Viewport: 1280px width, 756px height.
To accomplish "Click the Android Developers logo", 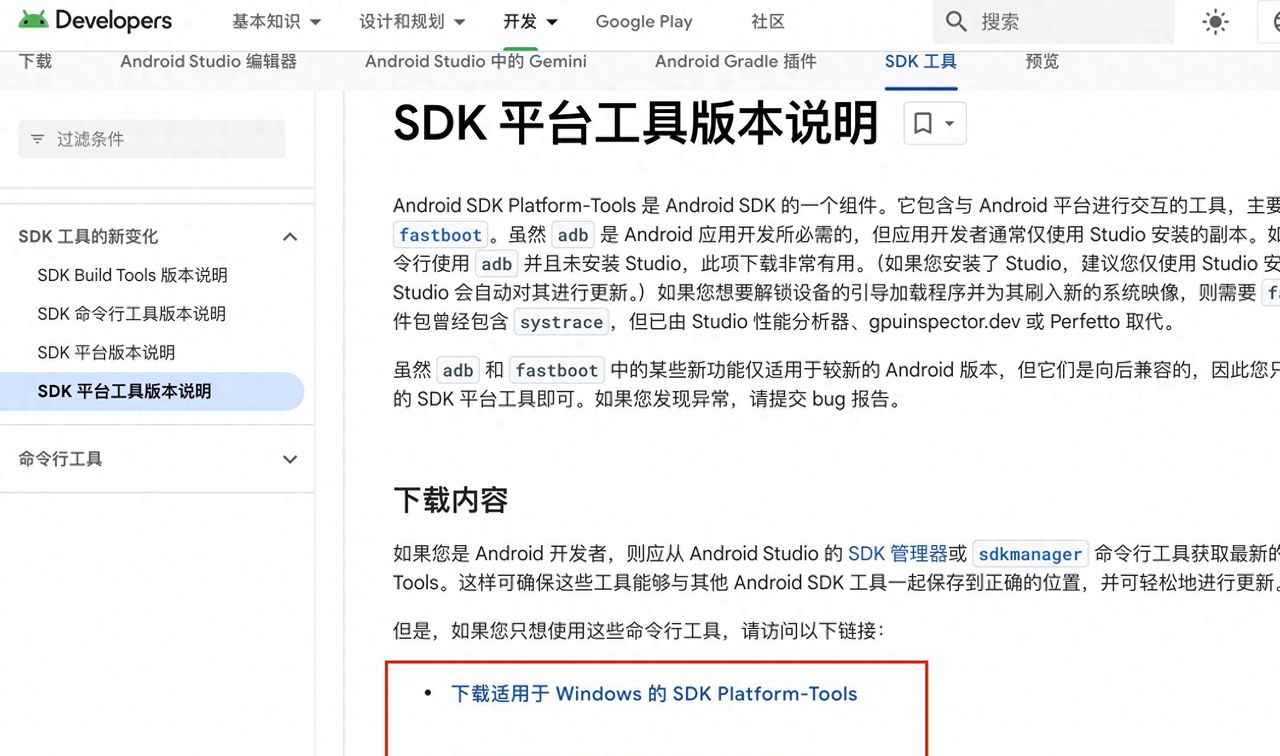I will point(95,20).
